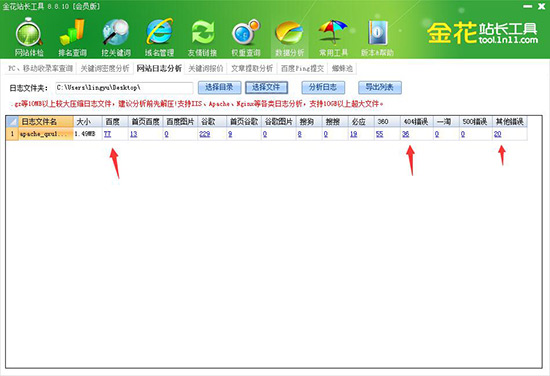550x376 pixels.
Task: Open the 404错误 count link 36
Action: click(x=405, y=134)
